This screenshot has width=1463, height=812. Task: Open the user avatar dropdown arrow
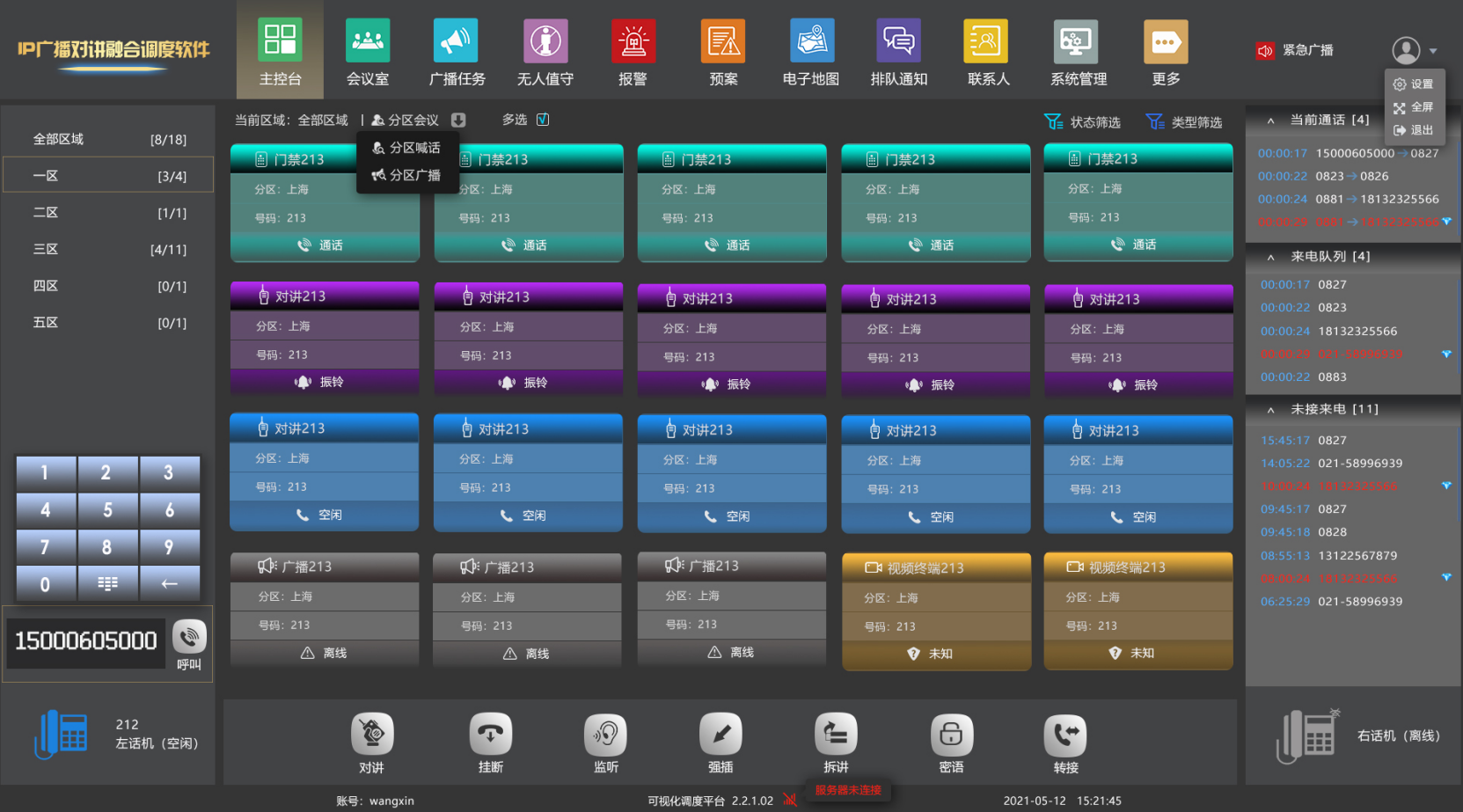1433,51
